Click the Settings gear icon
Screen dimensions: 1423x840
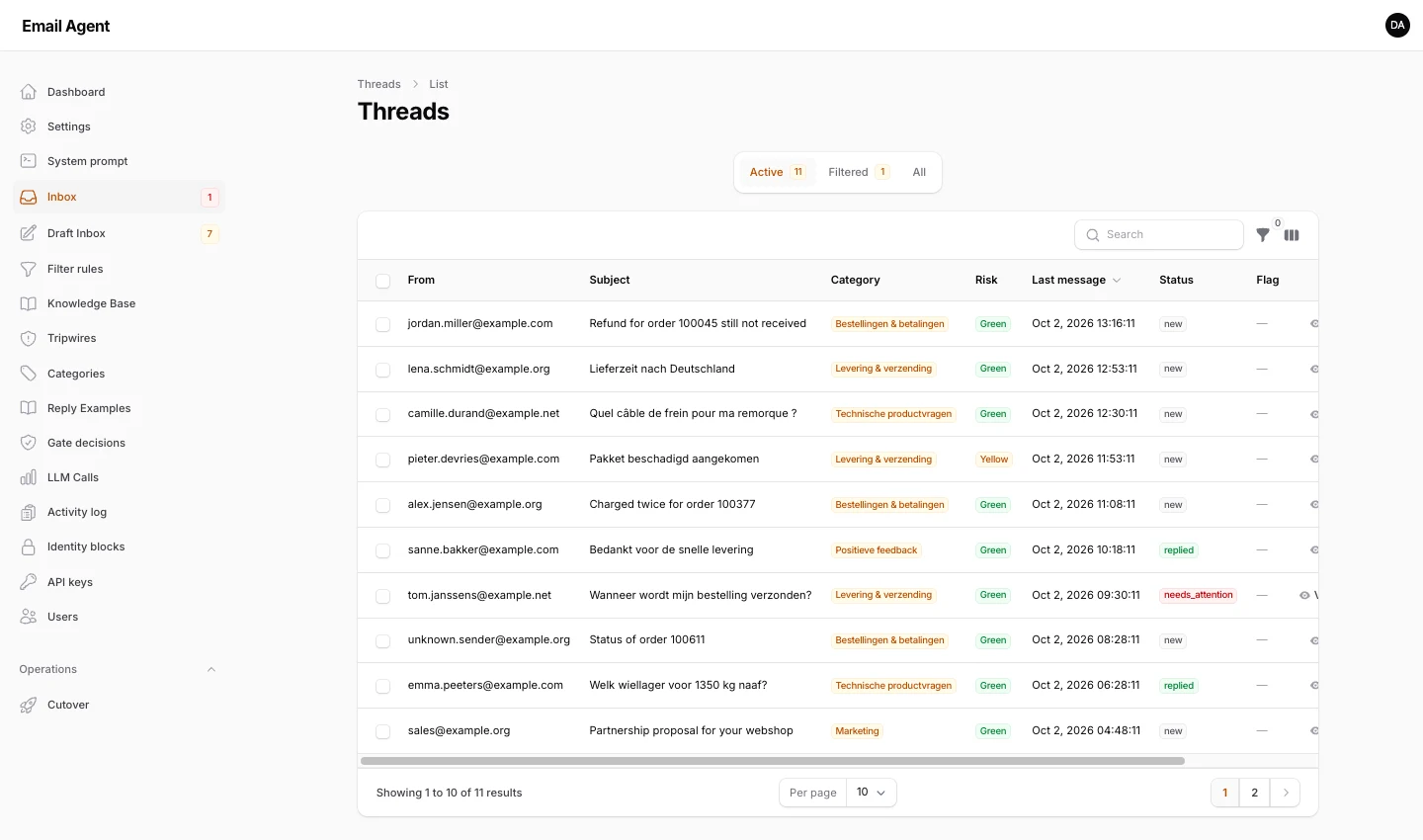(x=29, y=126)
